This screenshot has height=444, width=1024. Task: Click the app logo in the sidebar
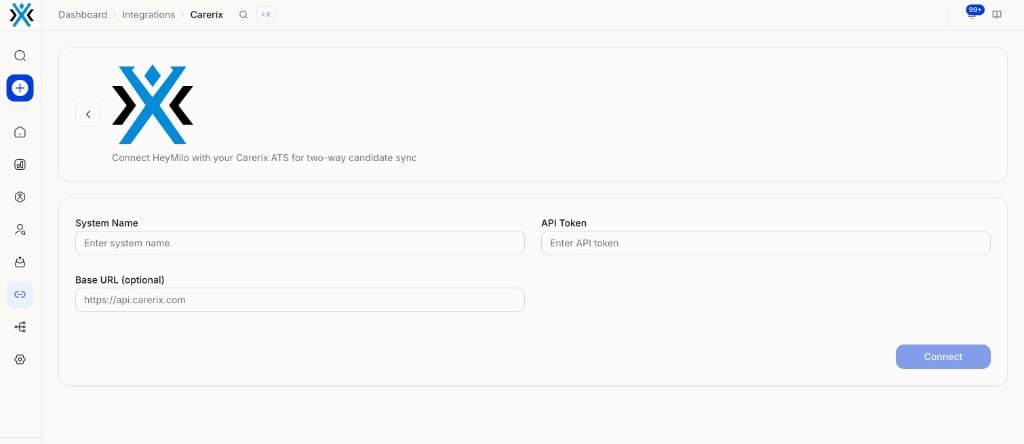click(21, 14)
